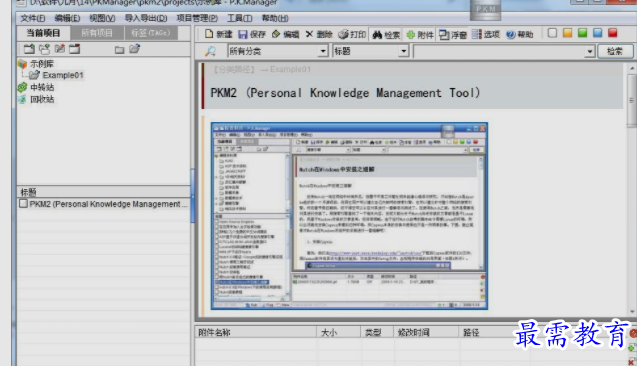This screenshot has height=366, width=637.
Task: Click the 检索 search button
Action: (x=615, y=51)
